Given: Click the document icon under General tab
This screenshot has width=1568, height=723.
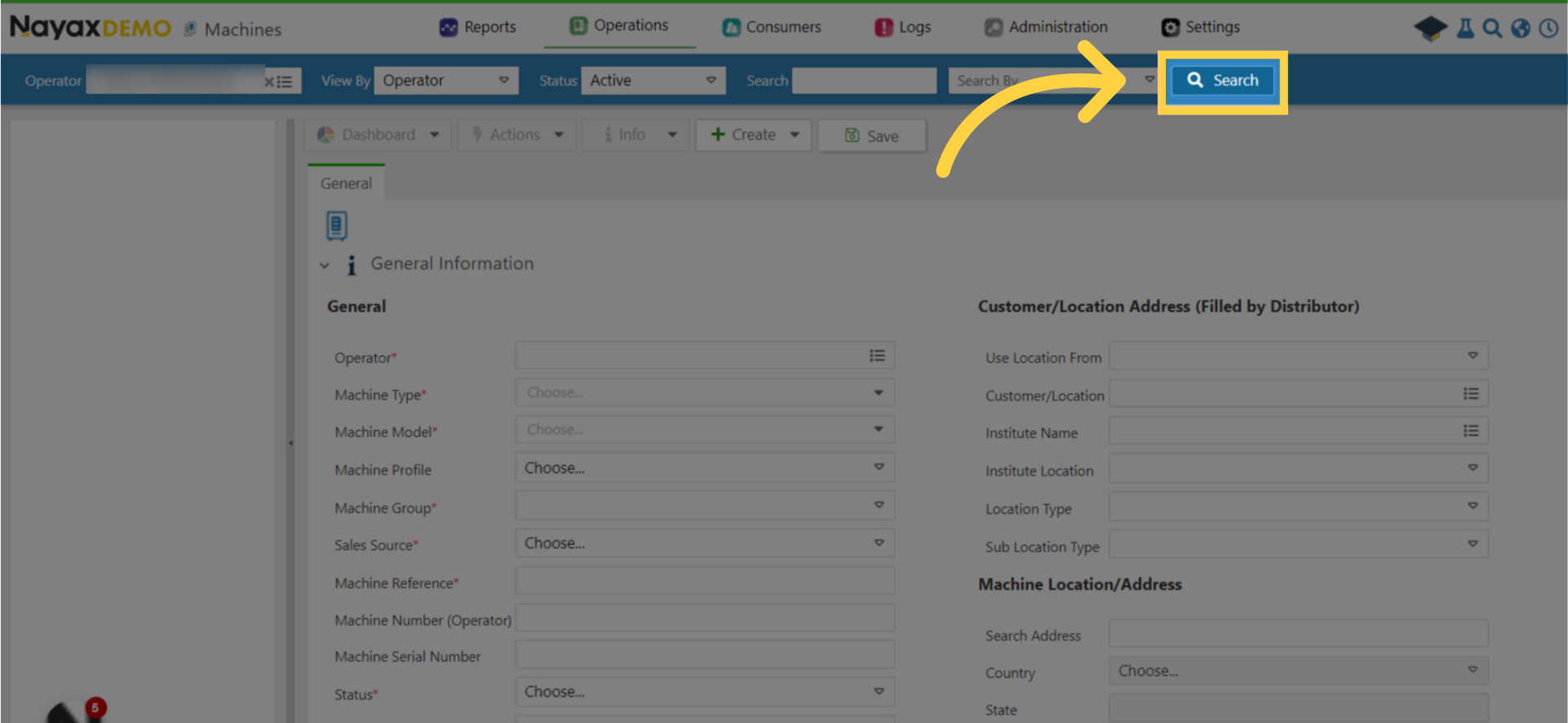Looking at the screenshot, I should click(337, 226).
